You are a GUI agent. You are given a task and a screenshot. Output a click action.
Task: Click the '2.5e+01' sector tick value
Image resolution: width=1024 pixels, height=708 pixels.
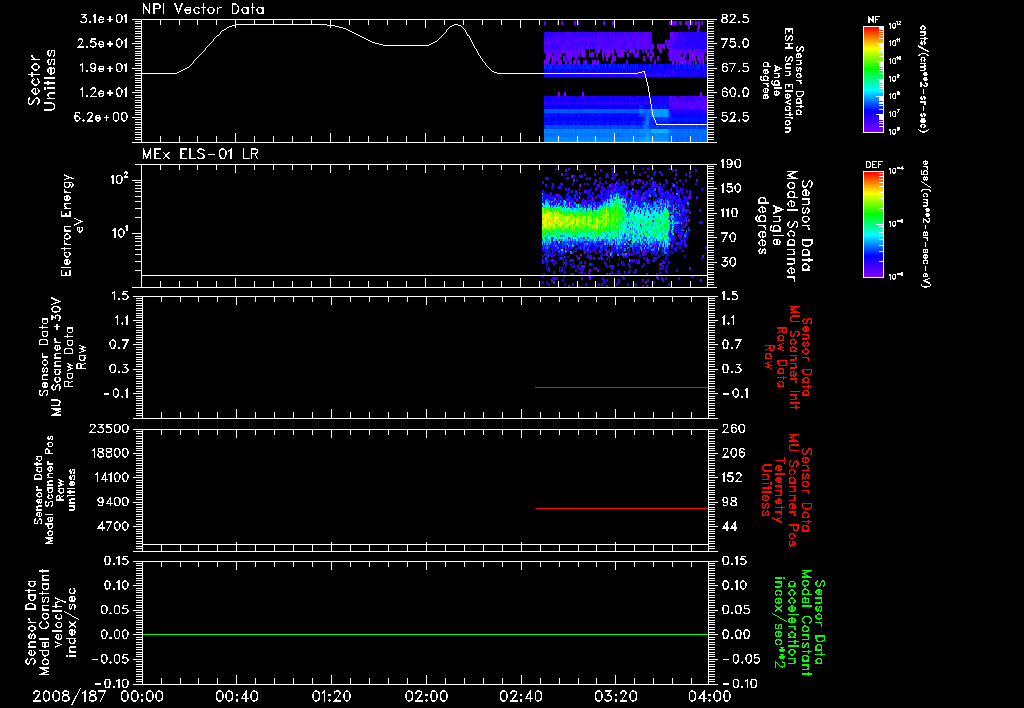coord(103,43)
